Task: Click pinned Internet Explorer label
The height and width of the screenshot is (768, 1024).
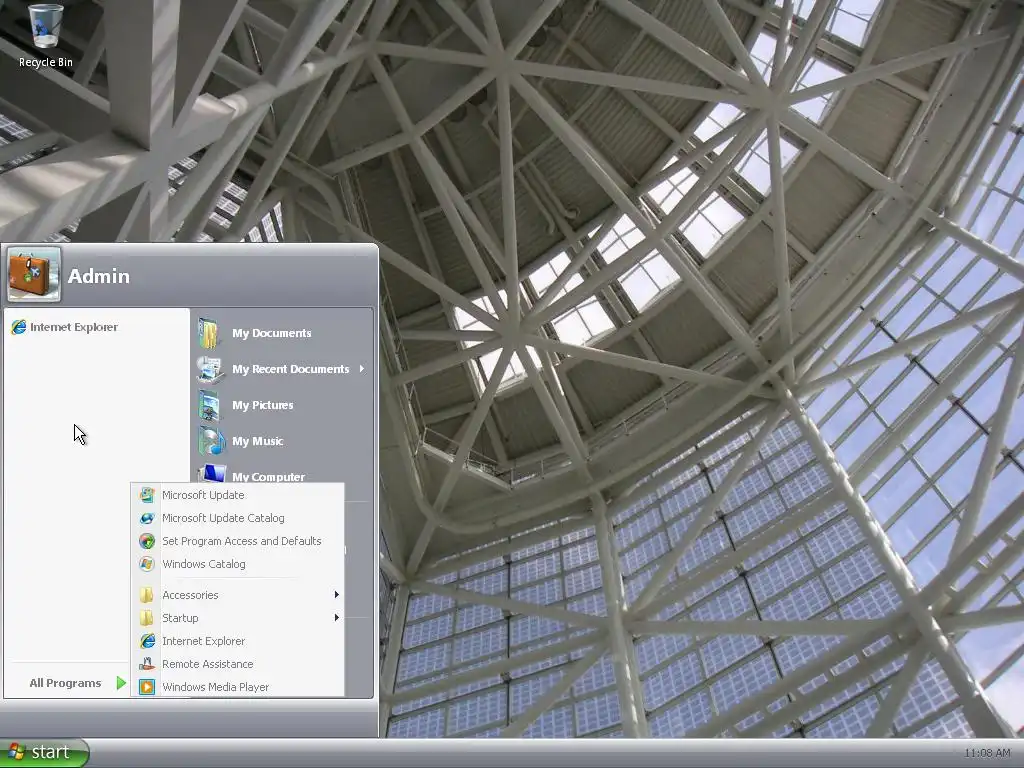Action: pyautogui.click(x=74, y=327)
